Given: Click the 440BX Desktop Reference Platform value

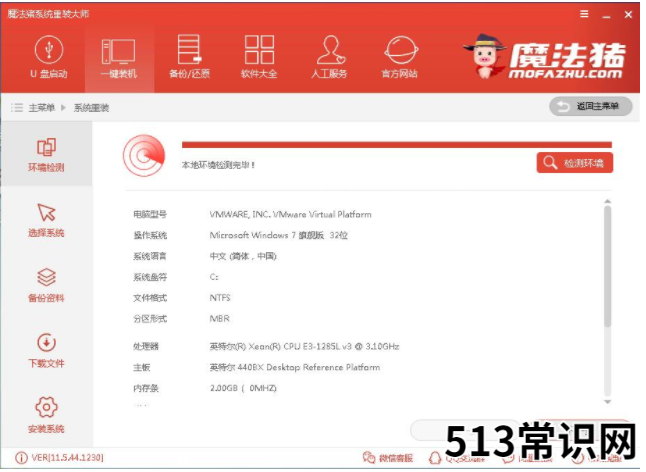Looking at the screenshot, I should (x=295, y=367).
